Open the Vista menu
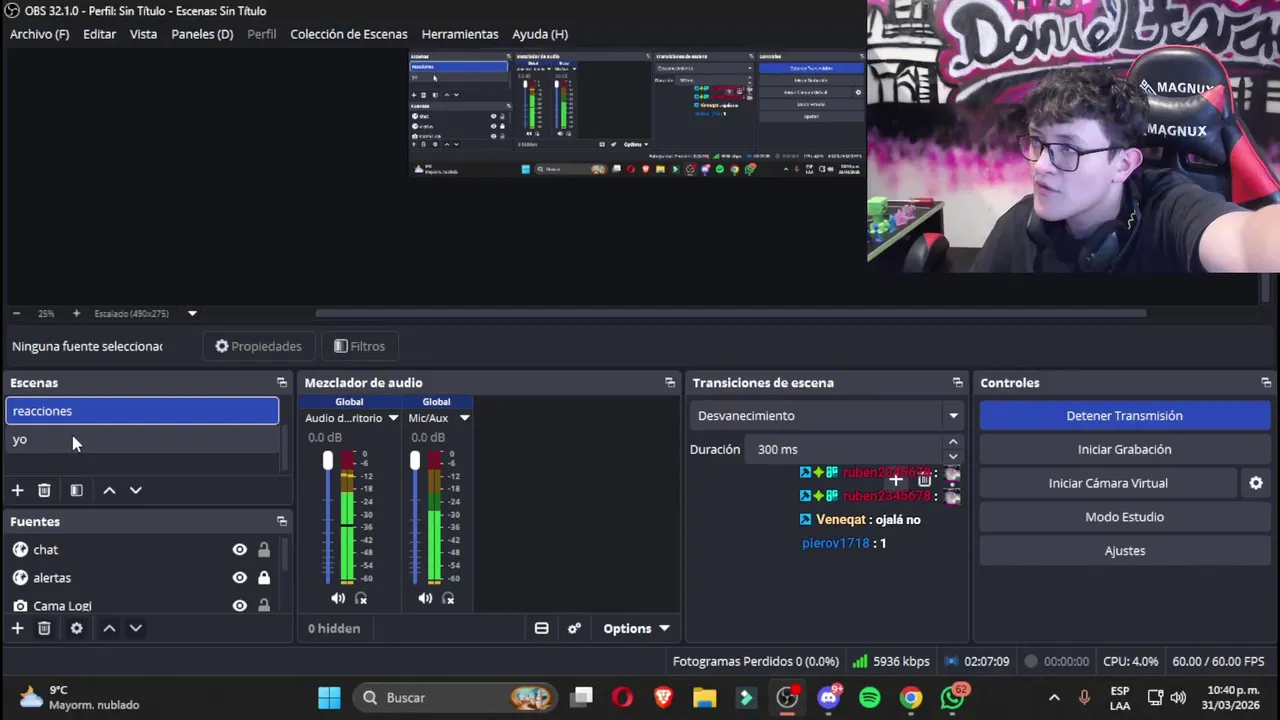The height and width of the screenshot is (720, 1280). pyautogui.click(x=143, y=34)
